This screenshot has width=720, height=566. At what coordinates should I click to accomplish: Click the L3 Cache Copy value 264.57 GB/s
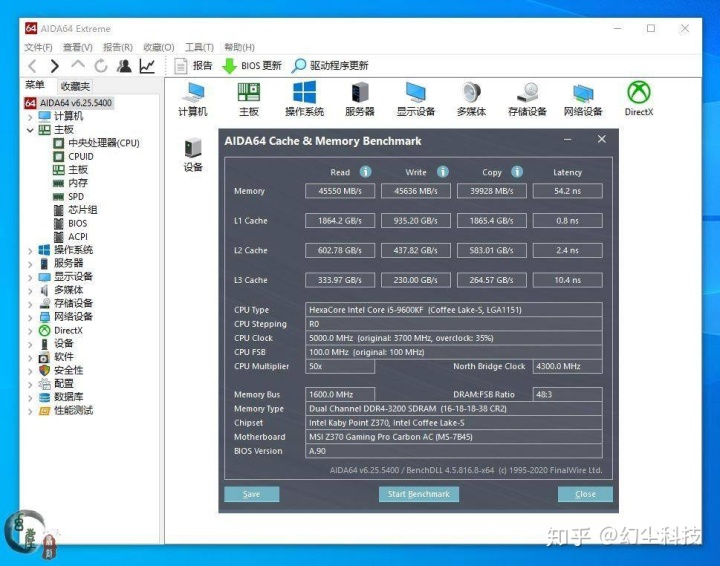(x=491, y=280)
